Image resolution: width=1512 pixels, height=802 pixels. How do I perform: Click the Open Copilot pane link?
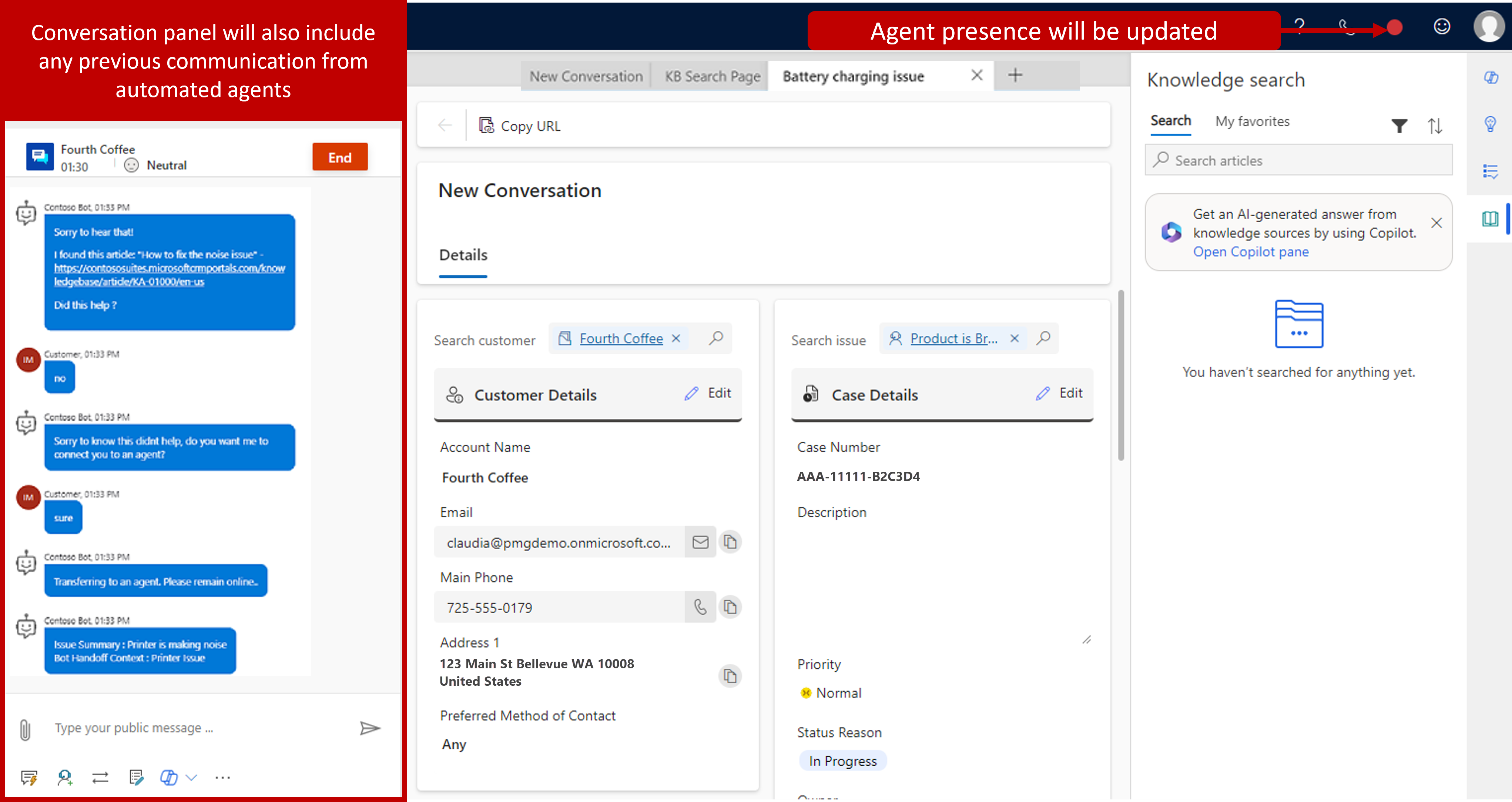[x=1250, y=251]
